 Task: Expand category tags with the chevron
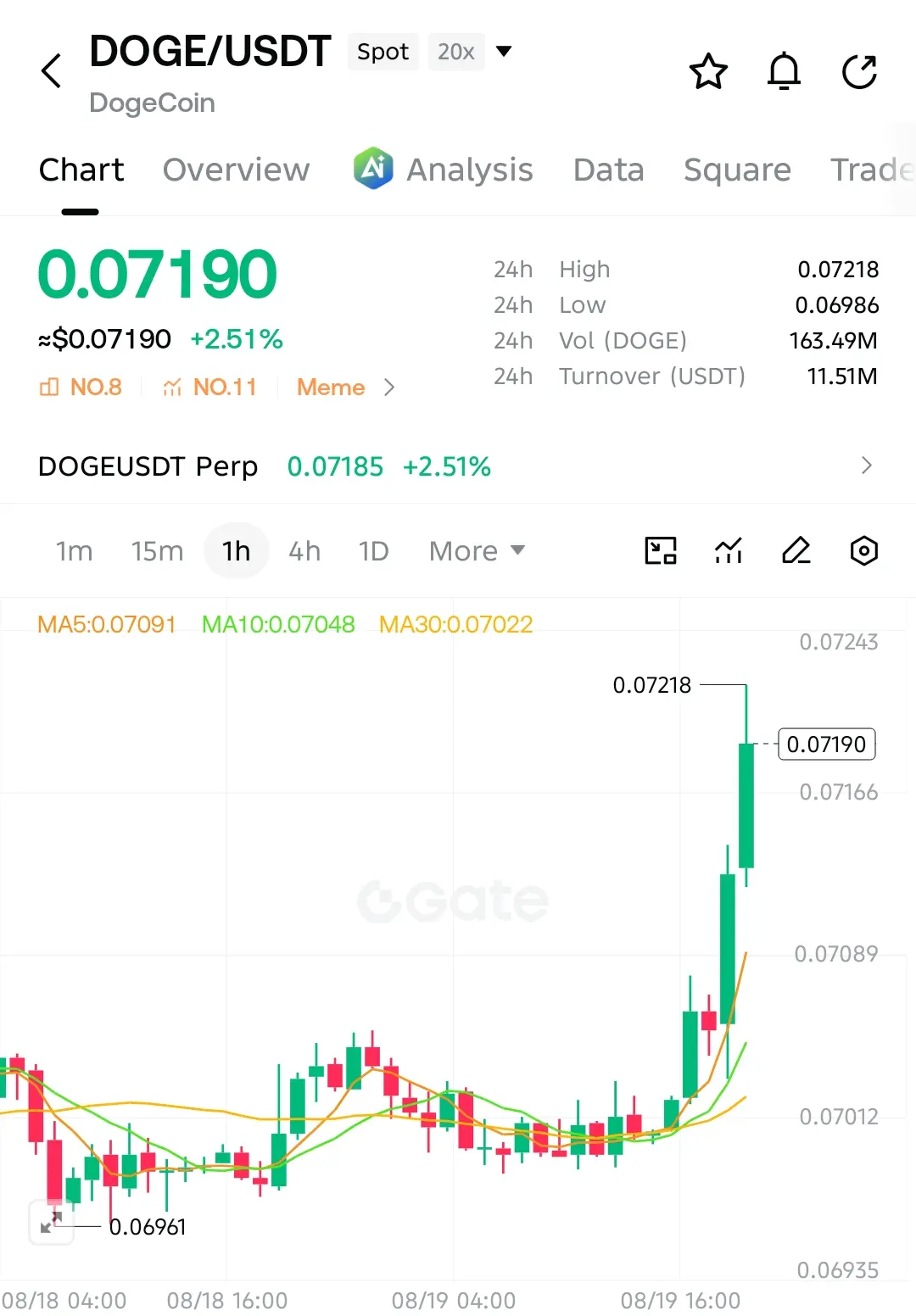tap(389, 388)
